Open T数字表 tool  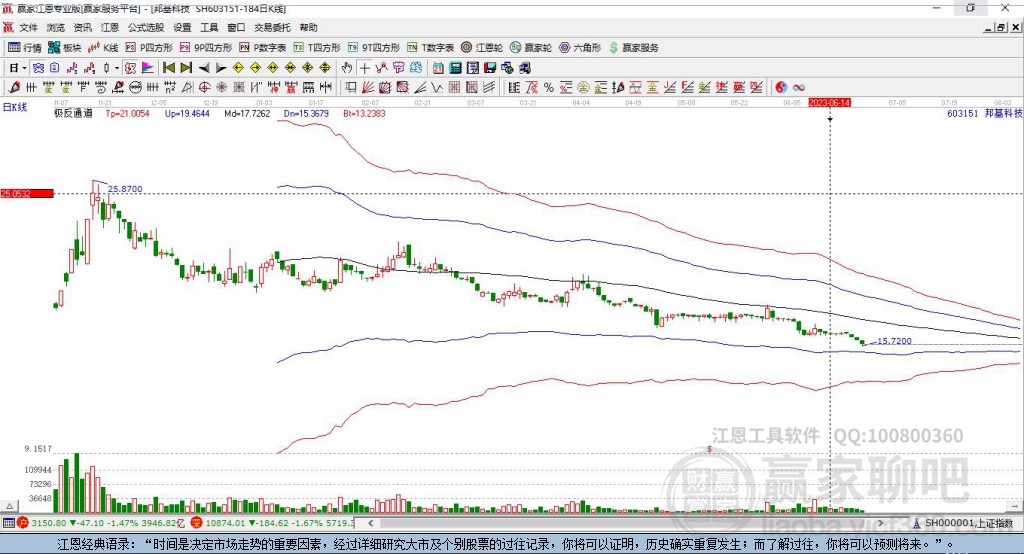[430, 48]
